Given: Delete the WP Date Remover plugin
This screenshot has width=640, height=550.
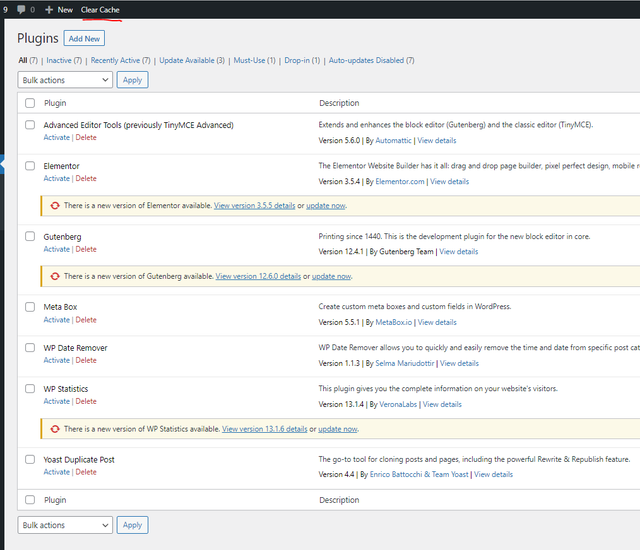Looking at the screenshot, I should [x=86, y=360].
